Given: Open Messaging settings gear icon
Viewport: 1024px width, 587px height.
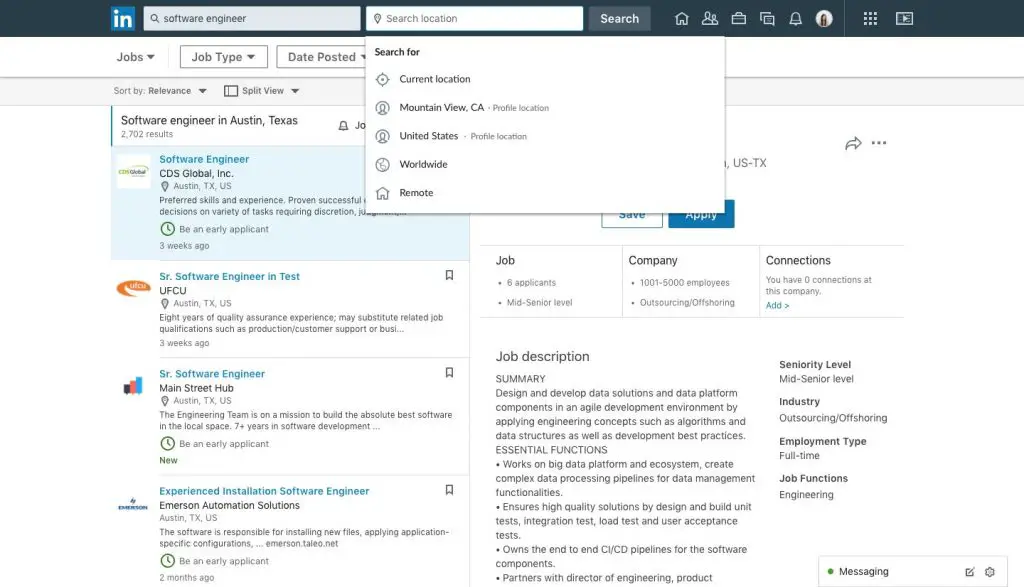Looking at the screenshot, I should [990, 572].
